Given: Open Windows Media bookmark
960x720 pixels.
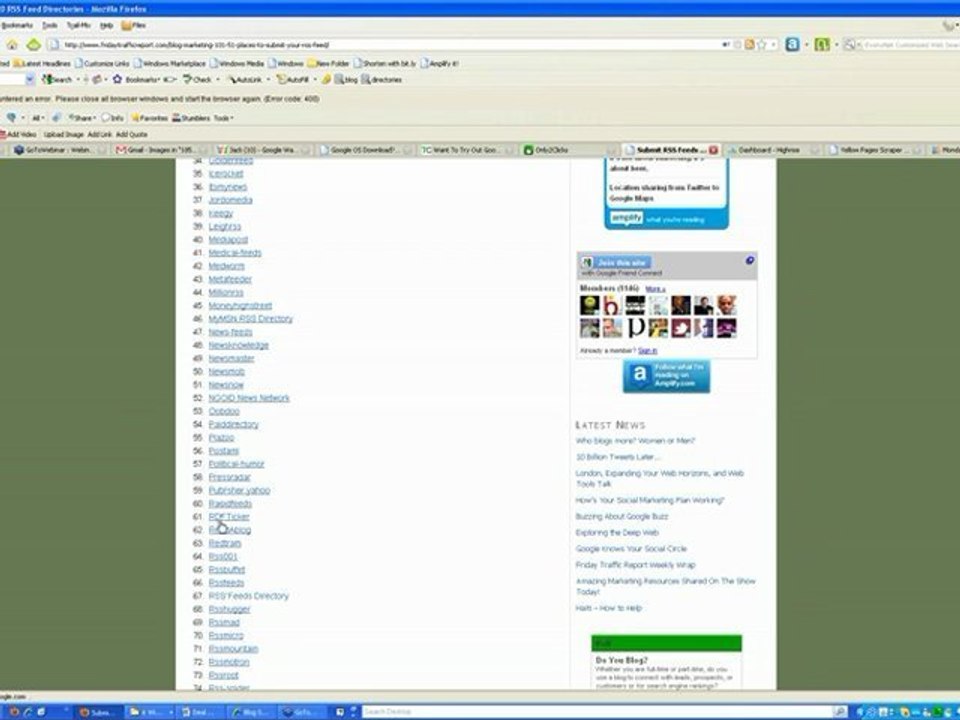Looking at the screenshot, I should pos(237,63).
